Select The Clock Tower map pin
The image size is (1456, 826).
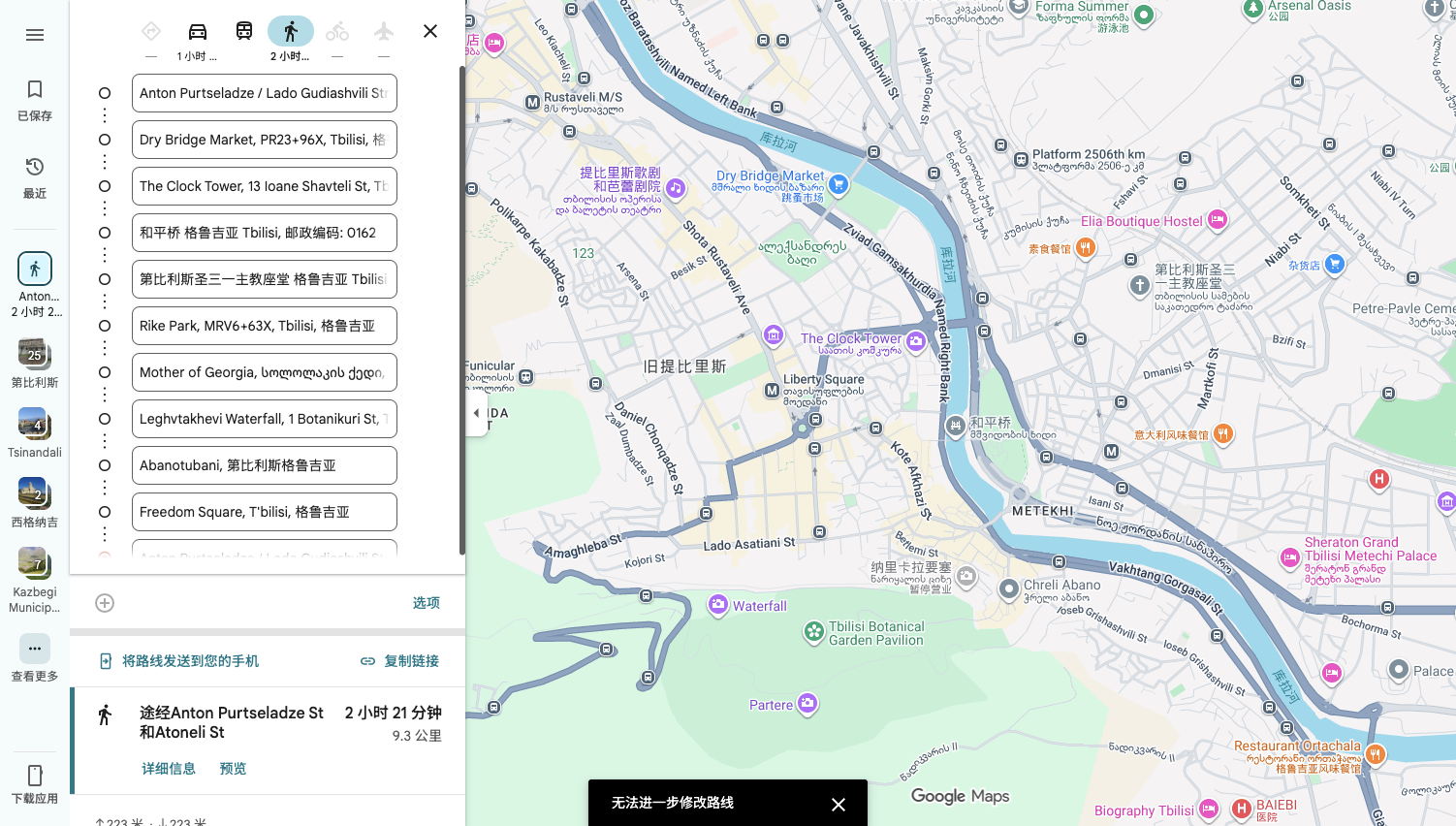916,340
